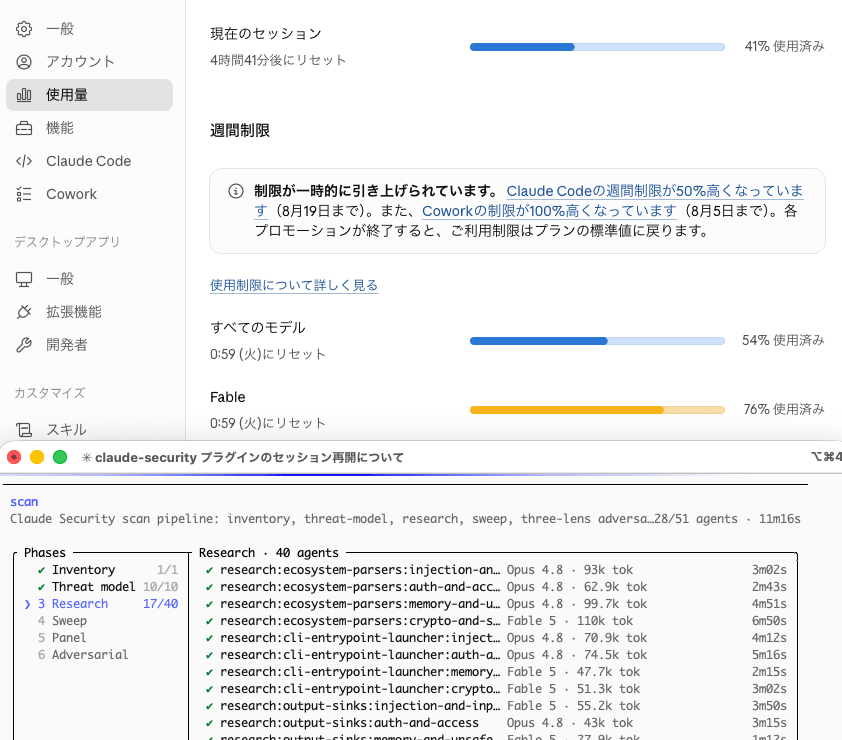Click the green checkmark beside Threat model
This screenshot has width=842, height=740.
tap(41, 587)
